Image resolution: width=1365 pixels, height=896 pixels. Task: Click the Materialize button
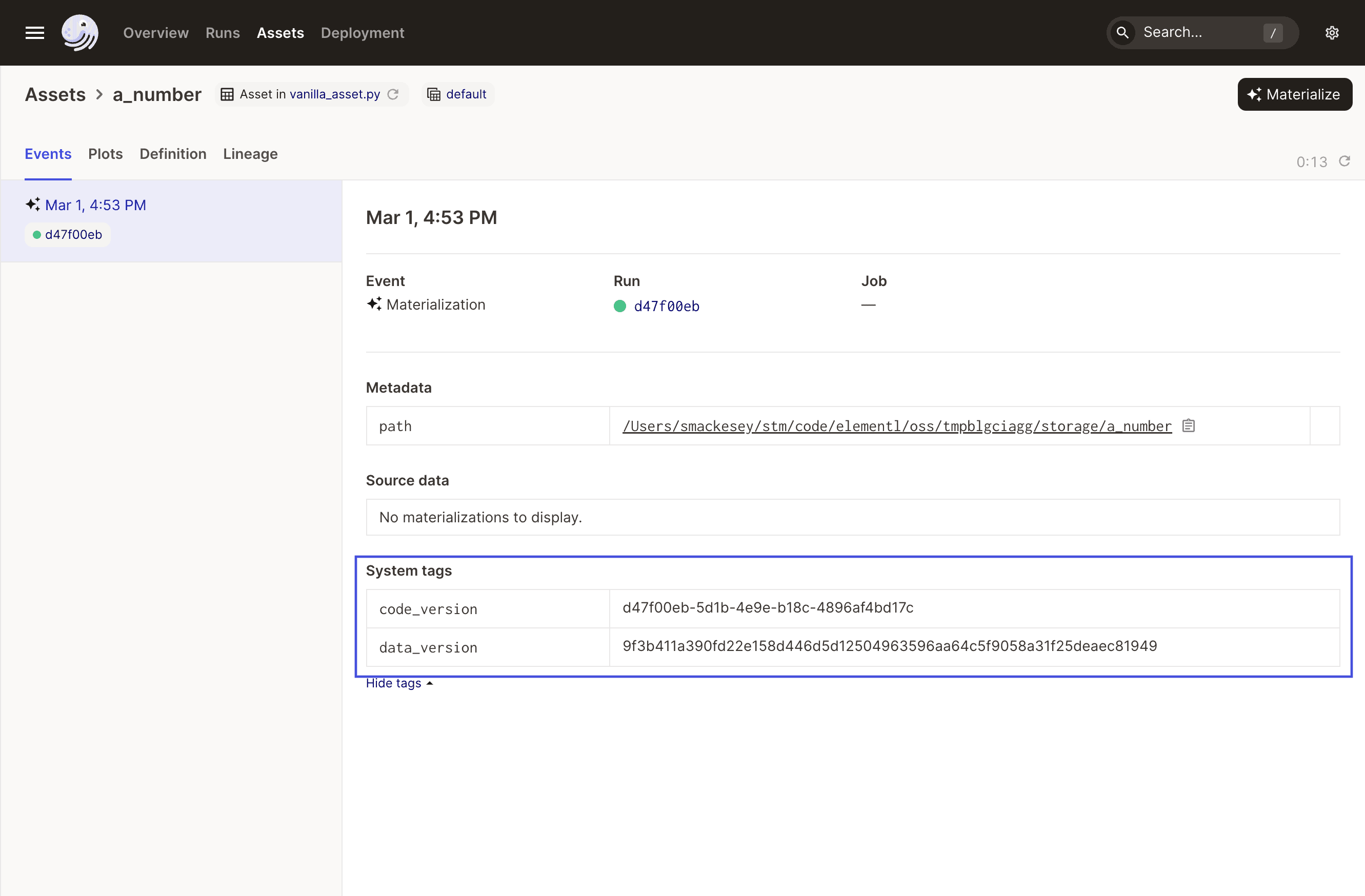click(x=1294, y=94)
